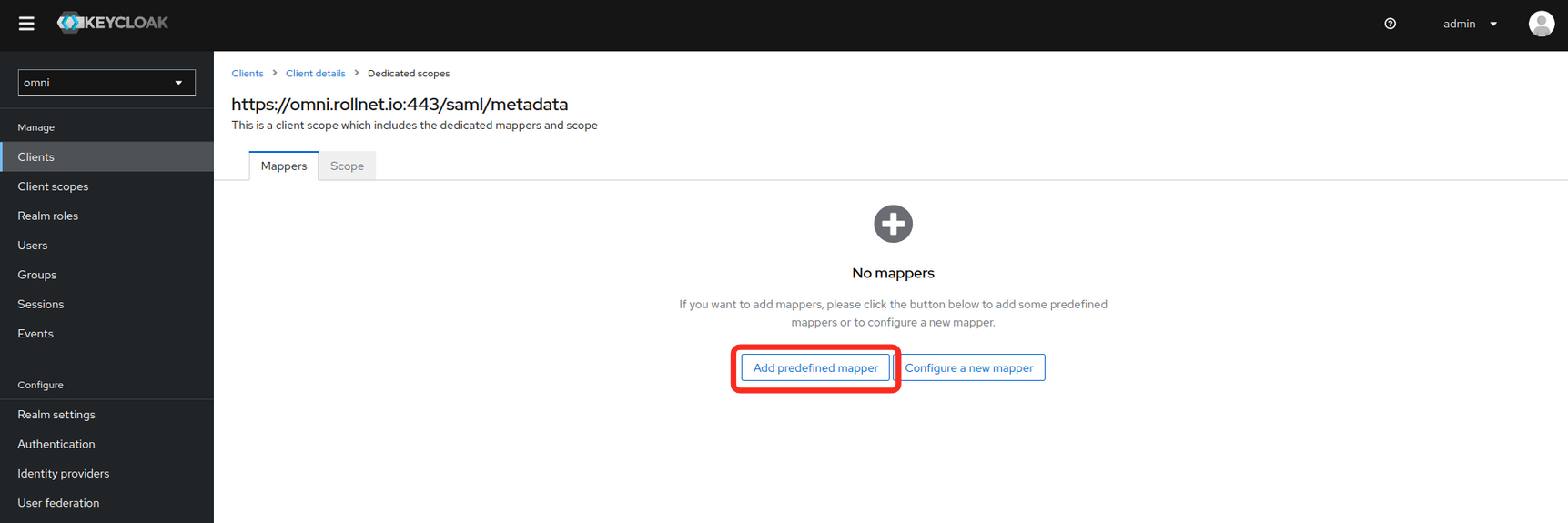Toggle the hamburger navigation menu
This screenshot has height=523, width=1568.
26,24
